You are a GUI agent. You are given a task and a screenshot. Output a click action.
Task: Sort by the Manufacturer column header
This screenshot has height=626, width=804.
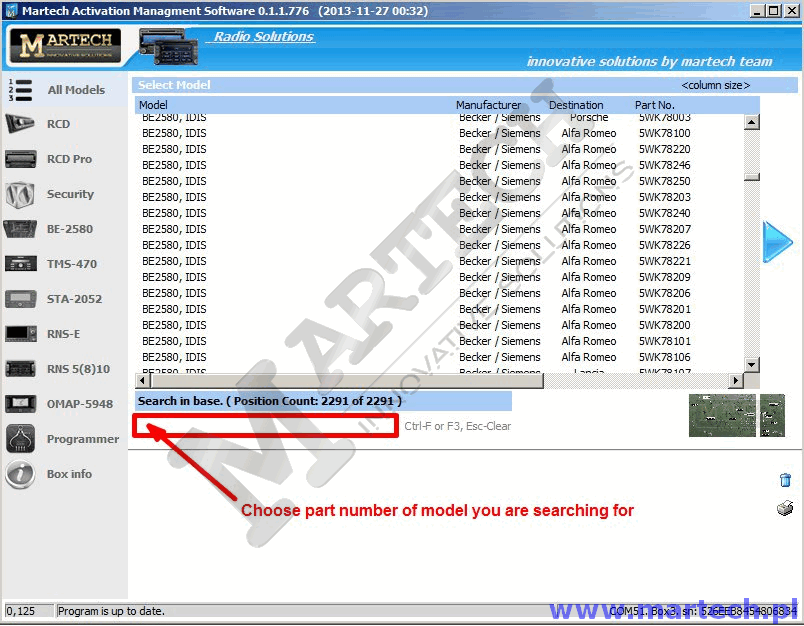pyautogui.click(x=488, y=105)
